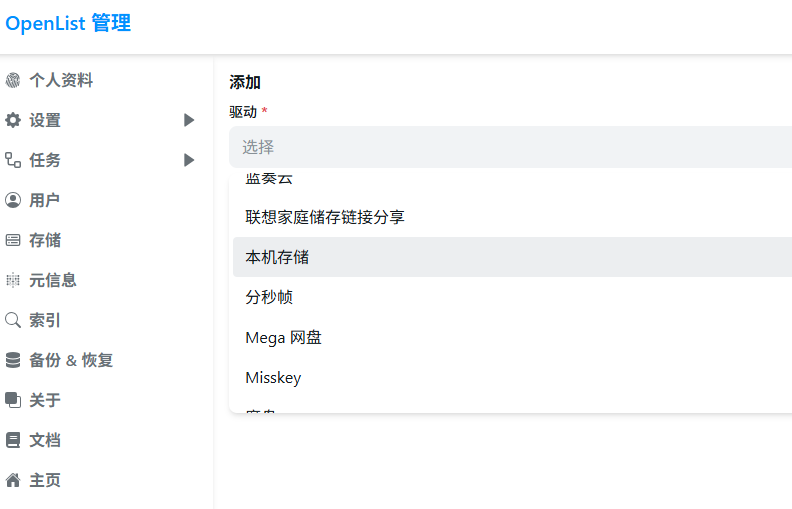Click the user icon beside 用户

click(13, 200)
